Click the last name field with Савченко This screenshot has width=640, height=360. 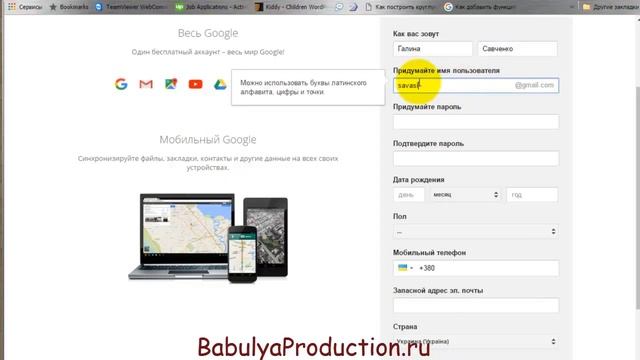point(518,49)
